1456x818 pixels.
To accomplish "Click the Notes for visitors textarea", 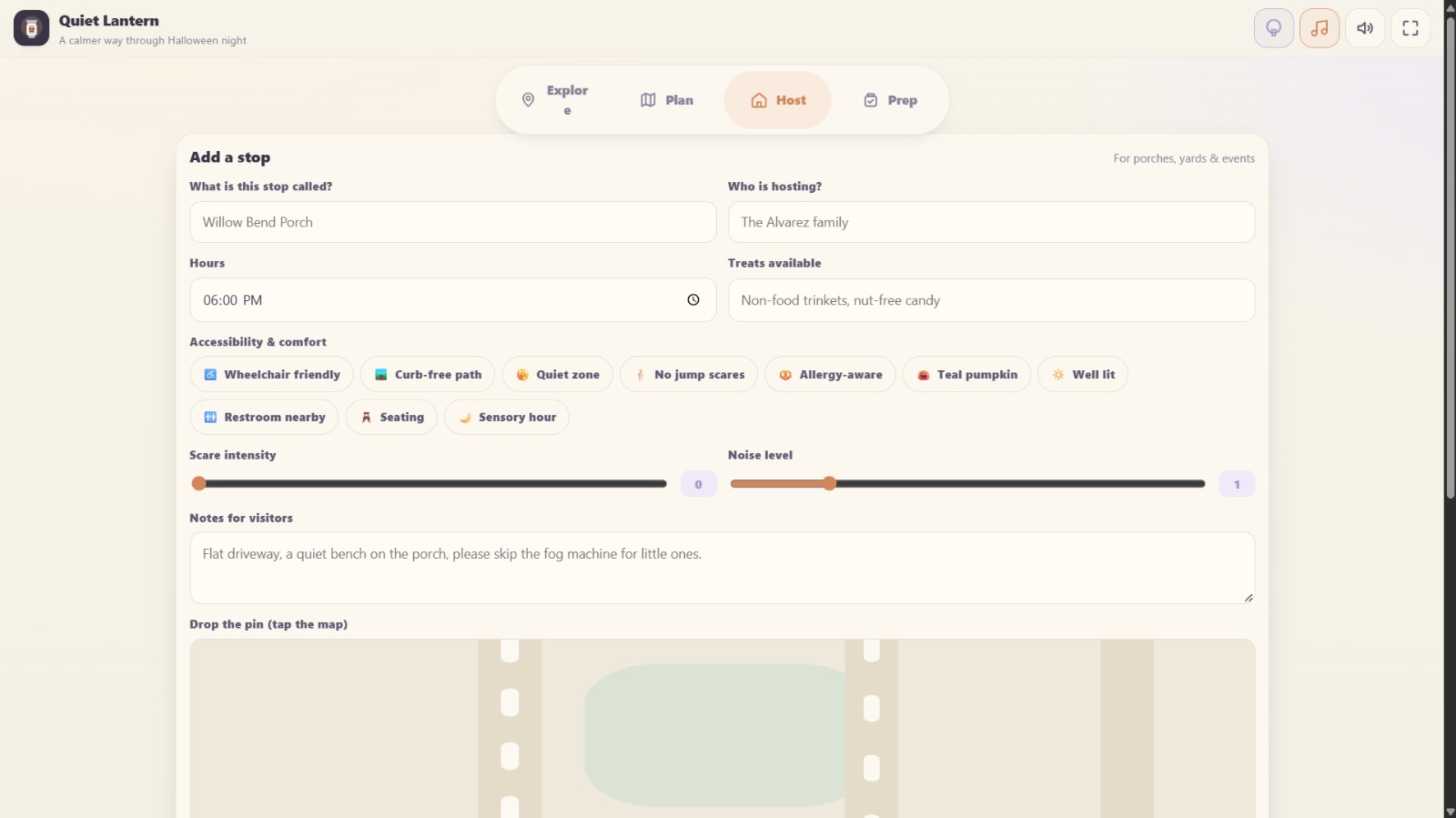I will pos(723,569).
